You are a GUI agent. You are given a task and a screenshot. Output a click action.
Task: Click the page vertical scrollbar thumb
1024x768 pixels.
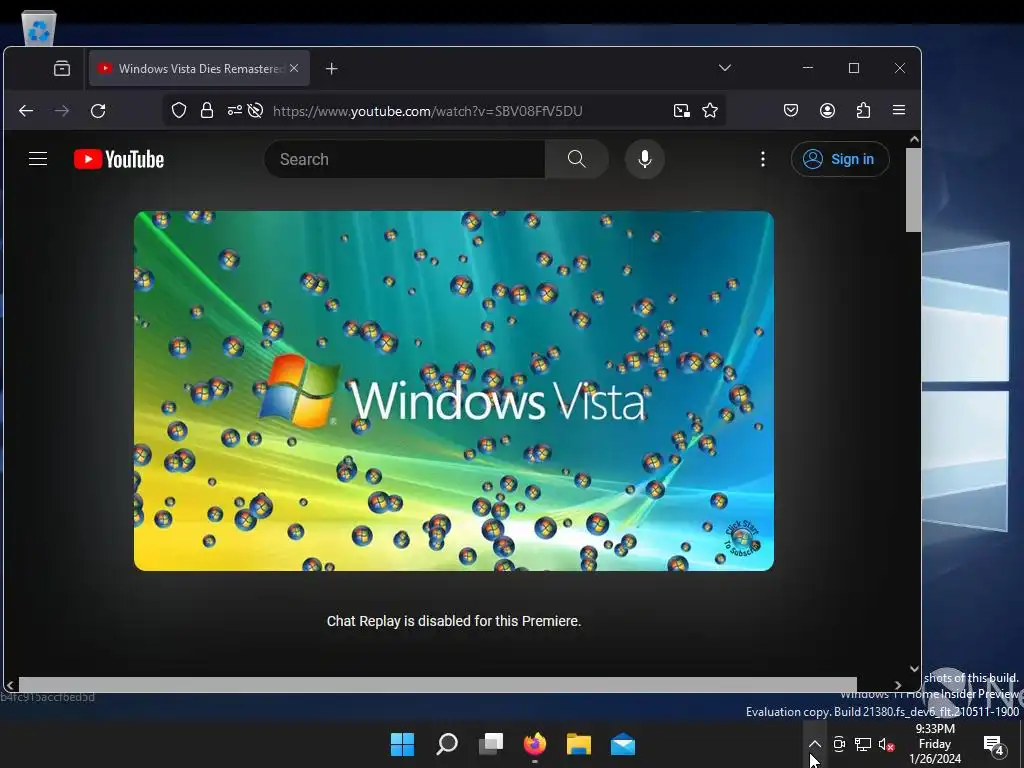point(914,189)
